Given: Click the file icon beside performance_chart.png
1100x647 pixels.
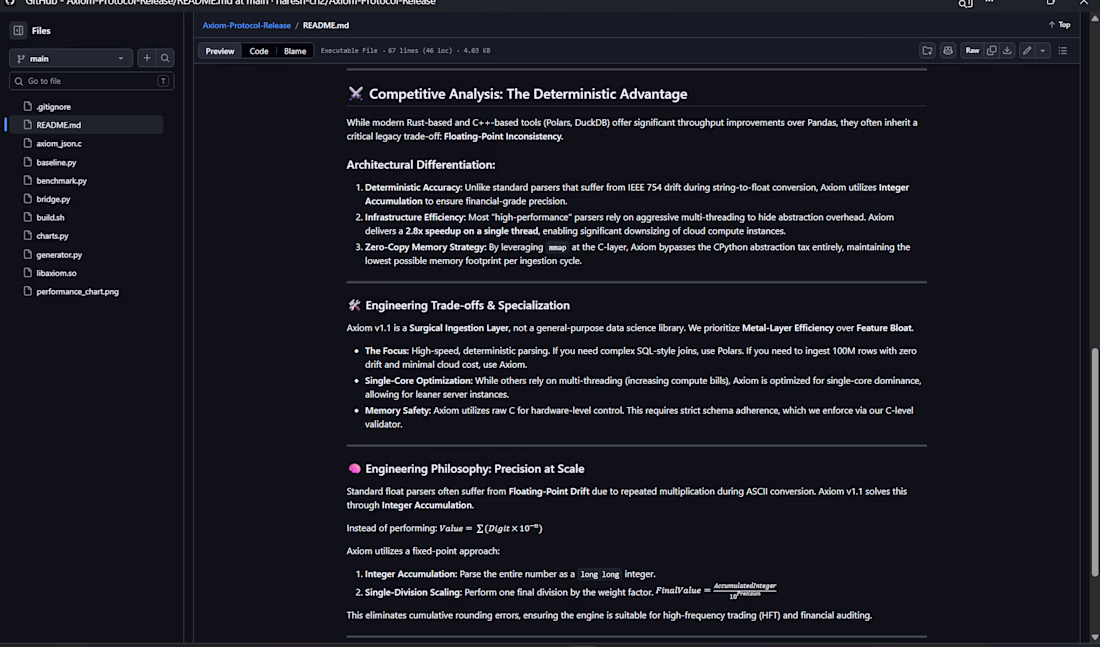Looking at the screenshot, I should [28, 291].
